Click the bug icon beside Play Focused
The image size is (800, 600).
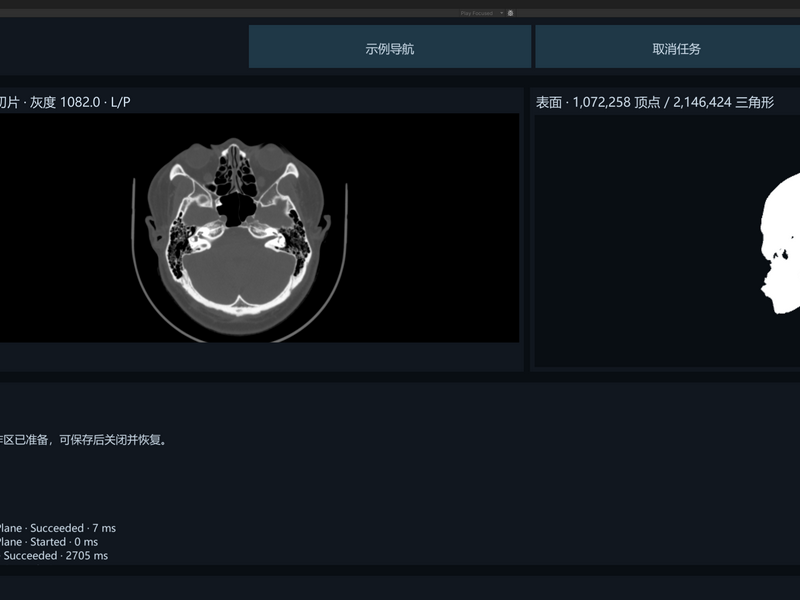(510, 13)
